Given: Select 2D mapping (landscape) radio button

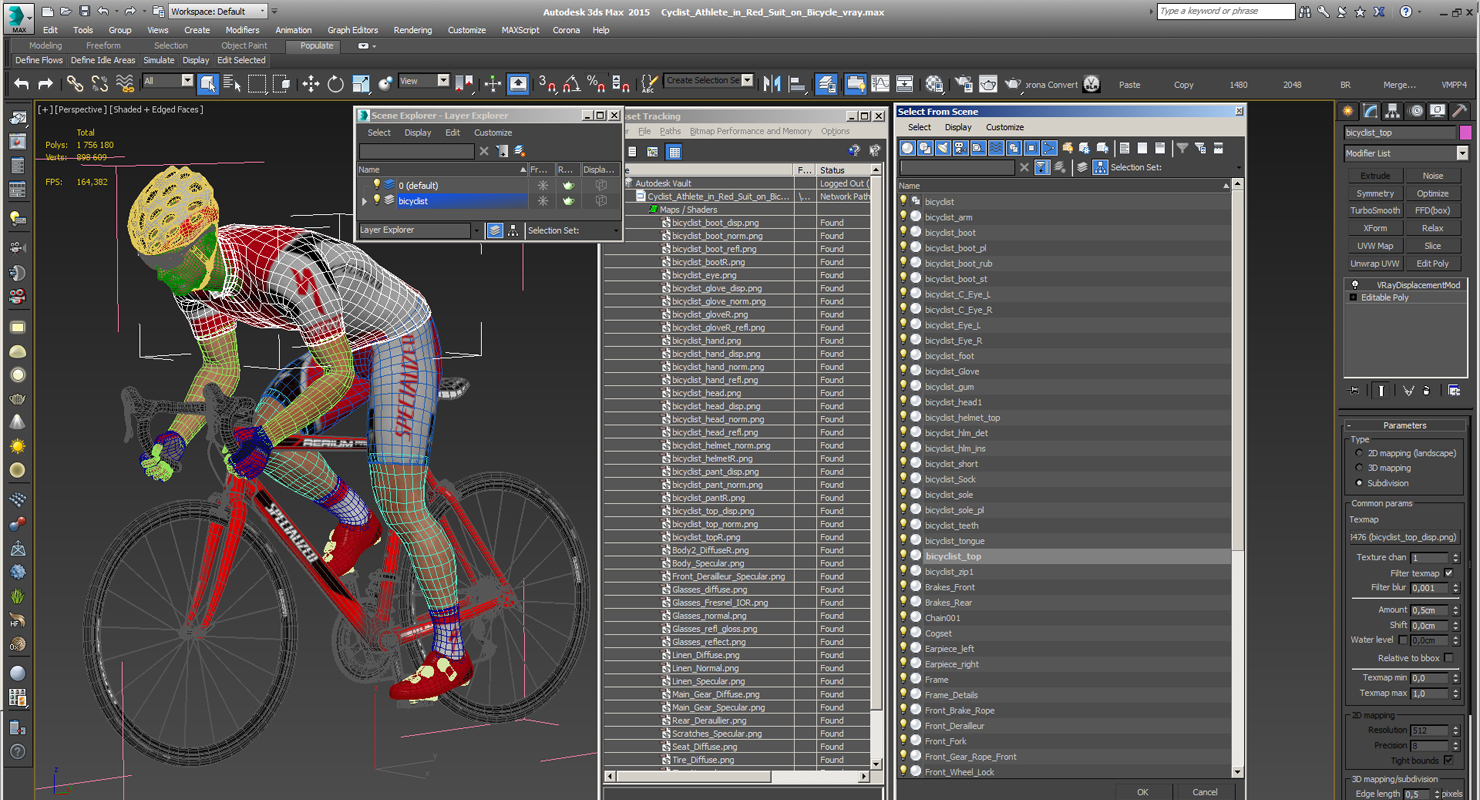Looking at the screenshot, I should [x=1359, y=453].
